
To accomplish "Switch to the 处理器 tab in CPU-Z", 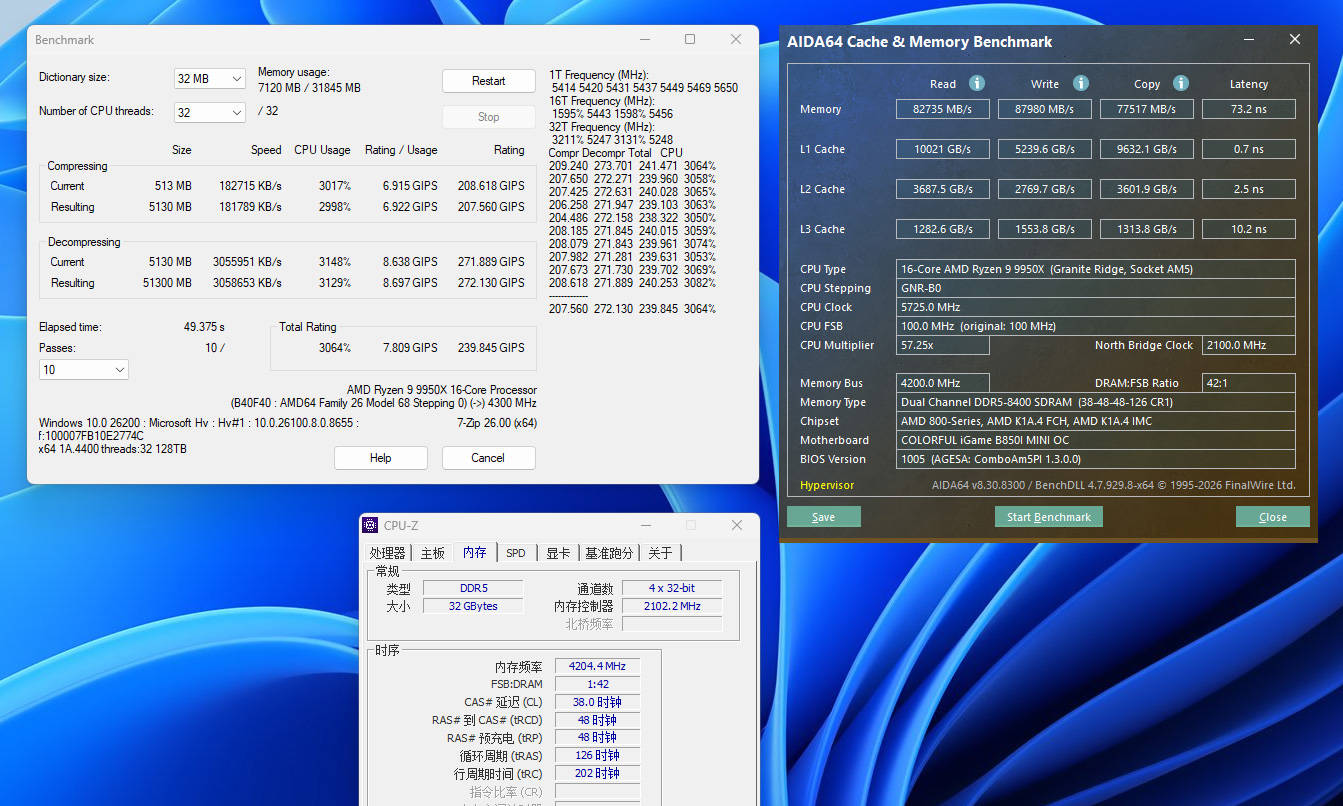I will (388, 553).
